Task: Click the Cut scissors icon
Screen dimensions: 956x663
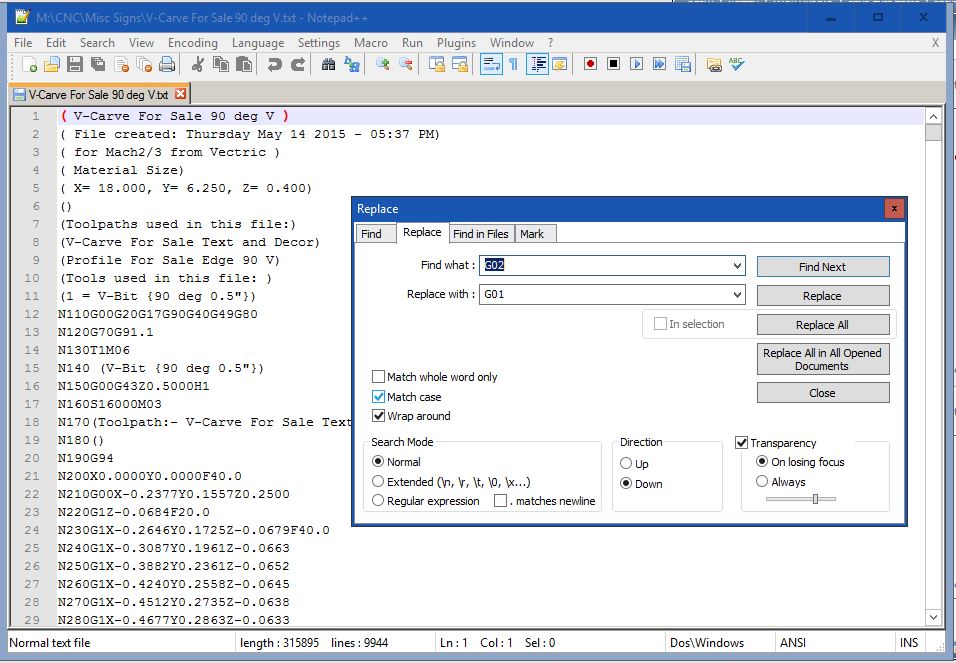Action: click(197, 64)
